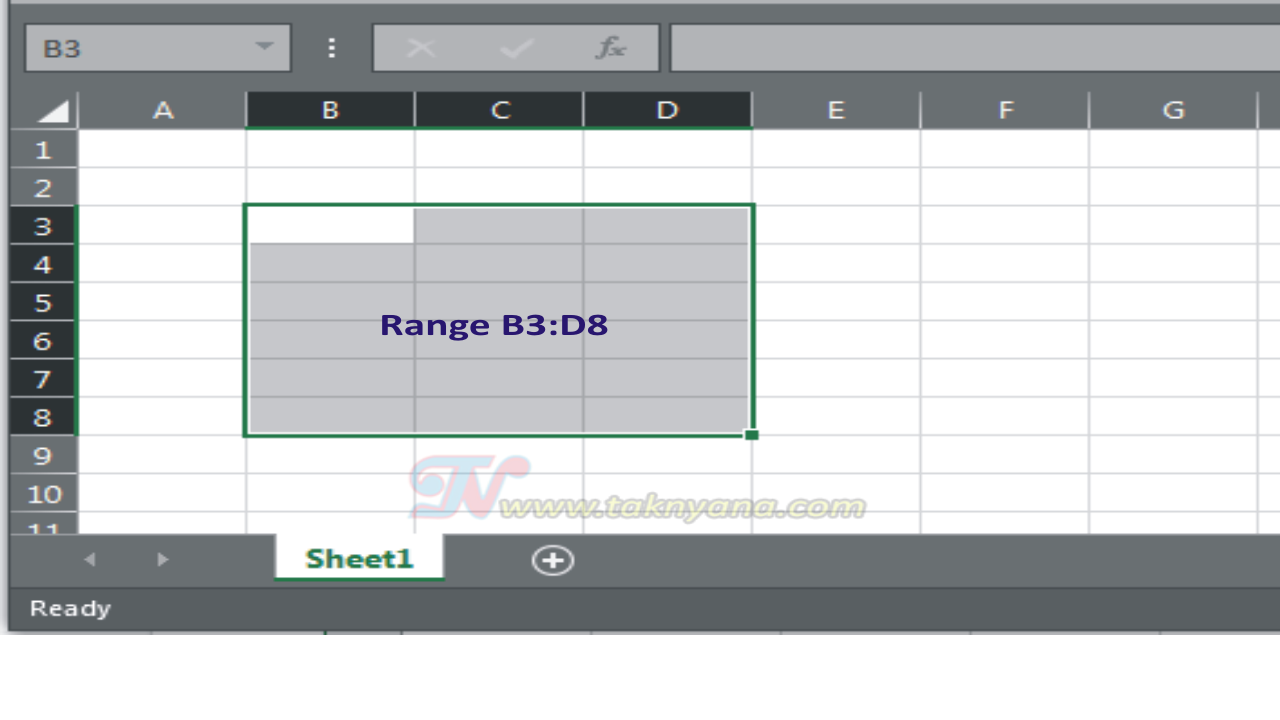Select cell E5 in the grid
The image size is (1280, 720).
click(836, 302)
